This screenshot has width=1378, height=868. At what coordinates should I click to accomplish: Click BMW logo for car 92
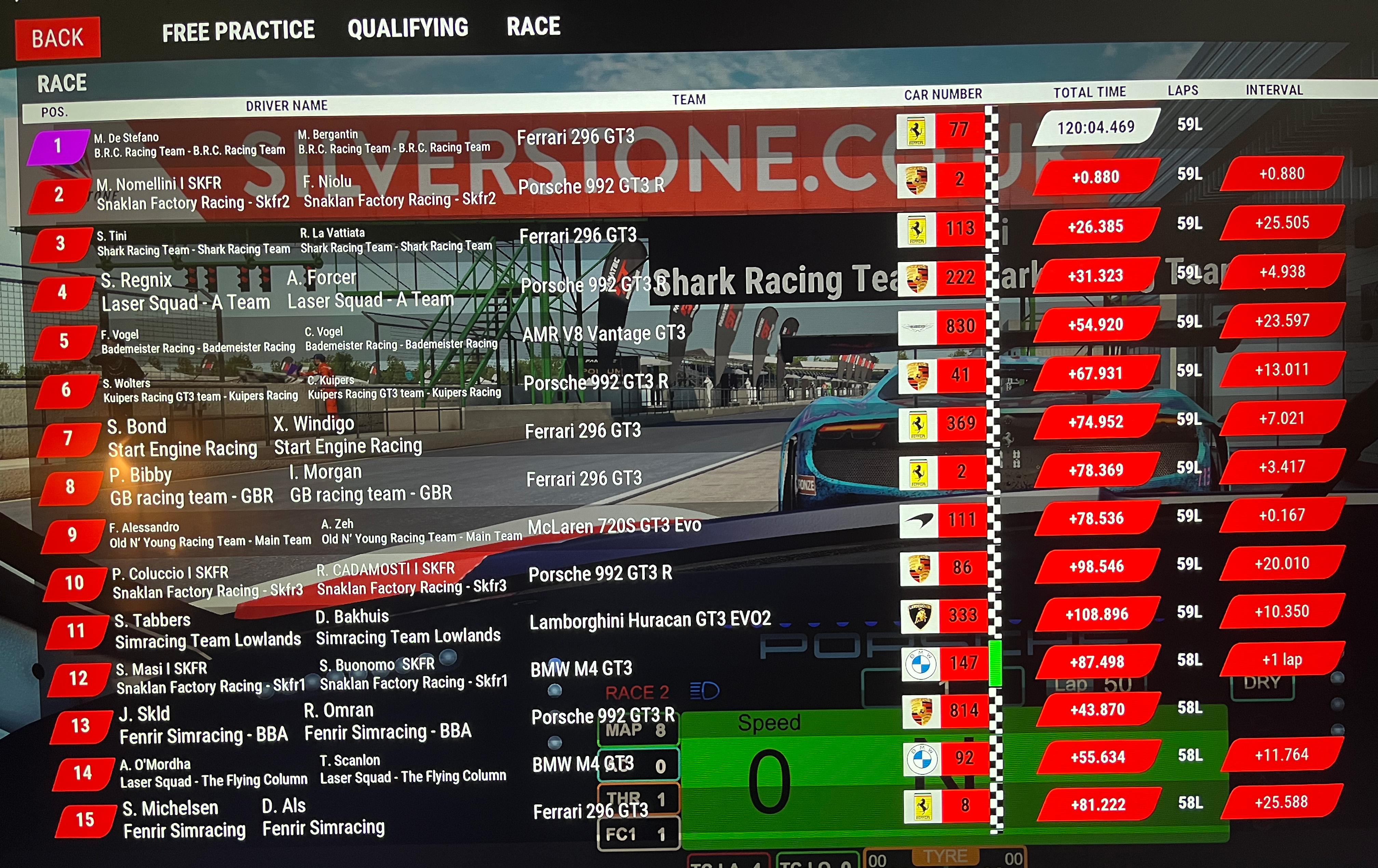922,759
